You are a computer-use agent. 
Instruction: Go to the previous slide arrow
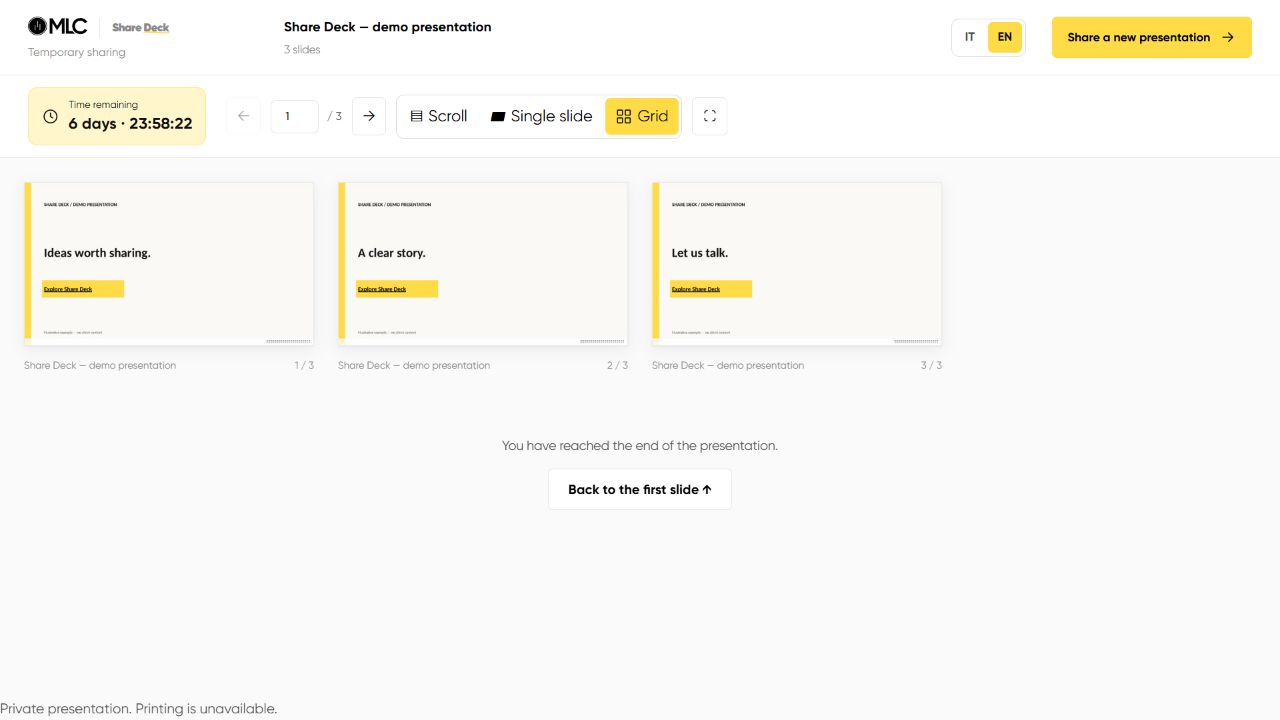(243, 116)
